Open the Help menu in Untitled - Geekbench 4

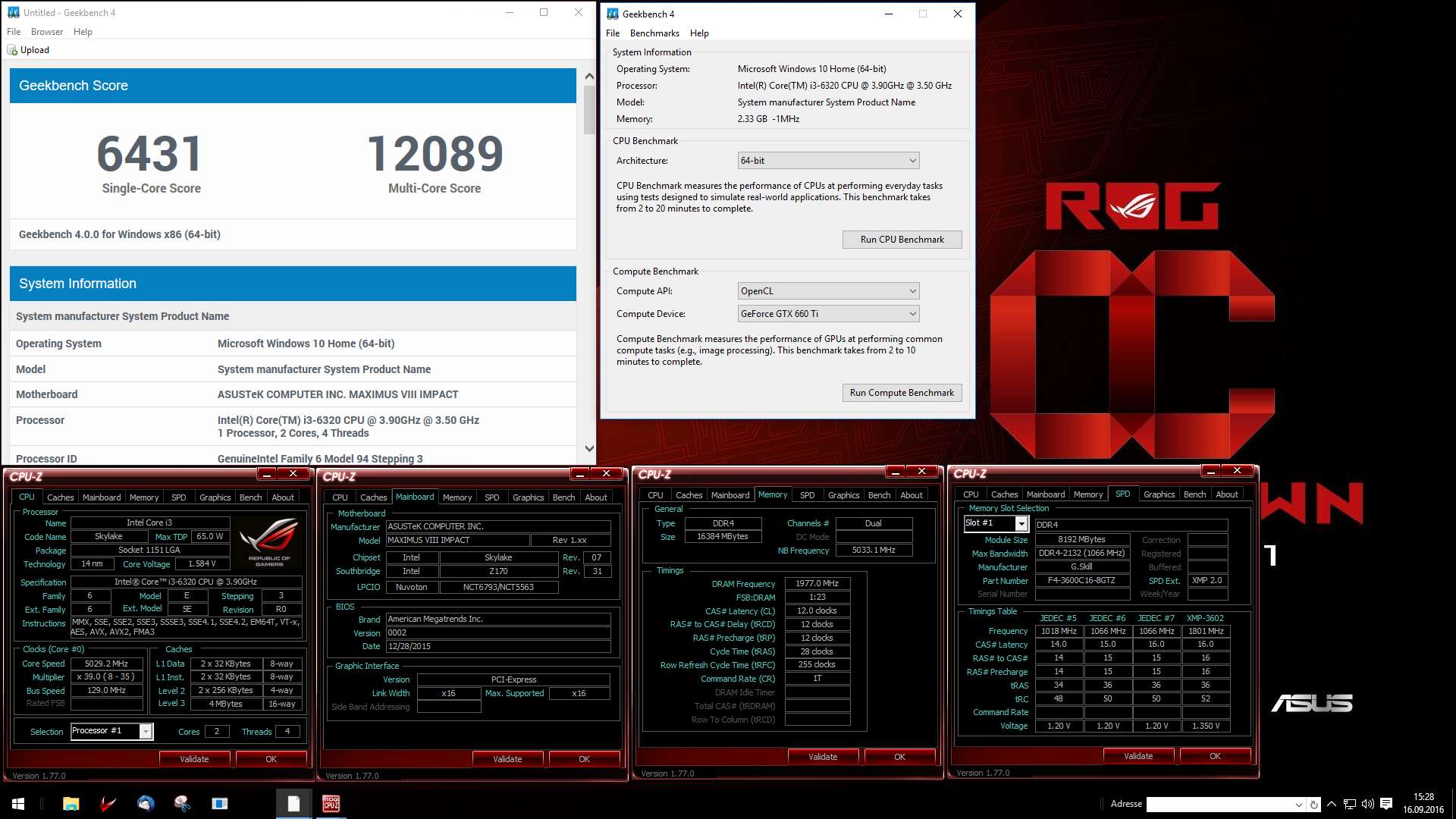click(x=83, y=32)
